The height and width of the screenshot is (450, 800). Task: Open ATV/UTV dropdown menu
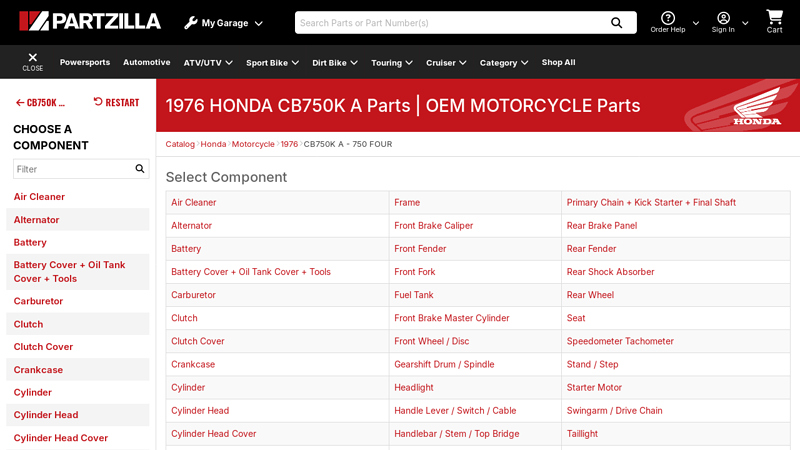(x=208, y=63)
